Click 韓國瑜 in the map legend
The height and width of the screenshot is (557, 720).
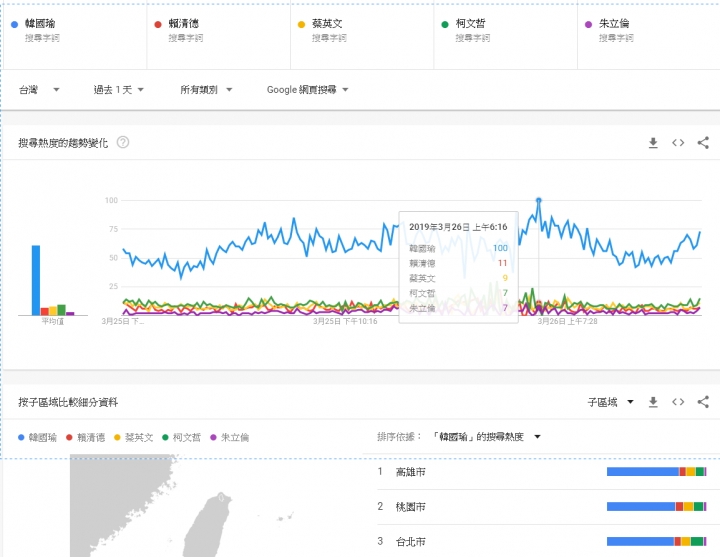click(x=38, y=437)
